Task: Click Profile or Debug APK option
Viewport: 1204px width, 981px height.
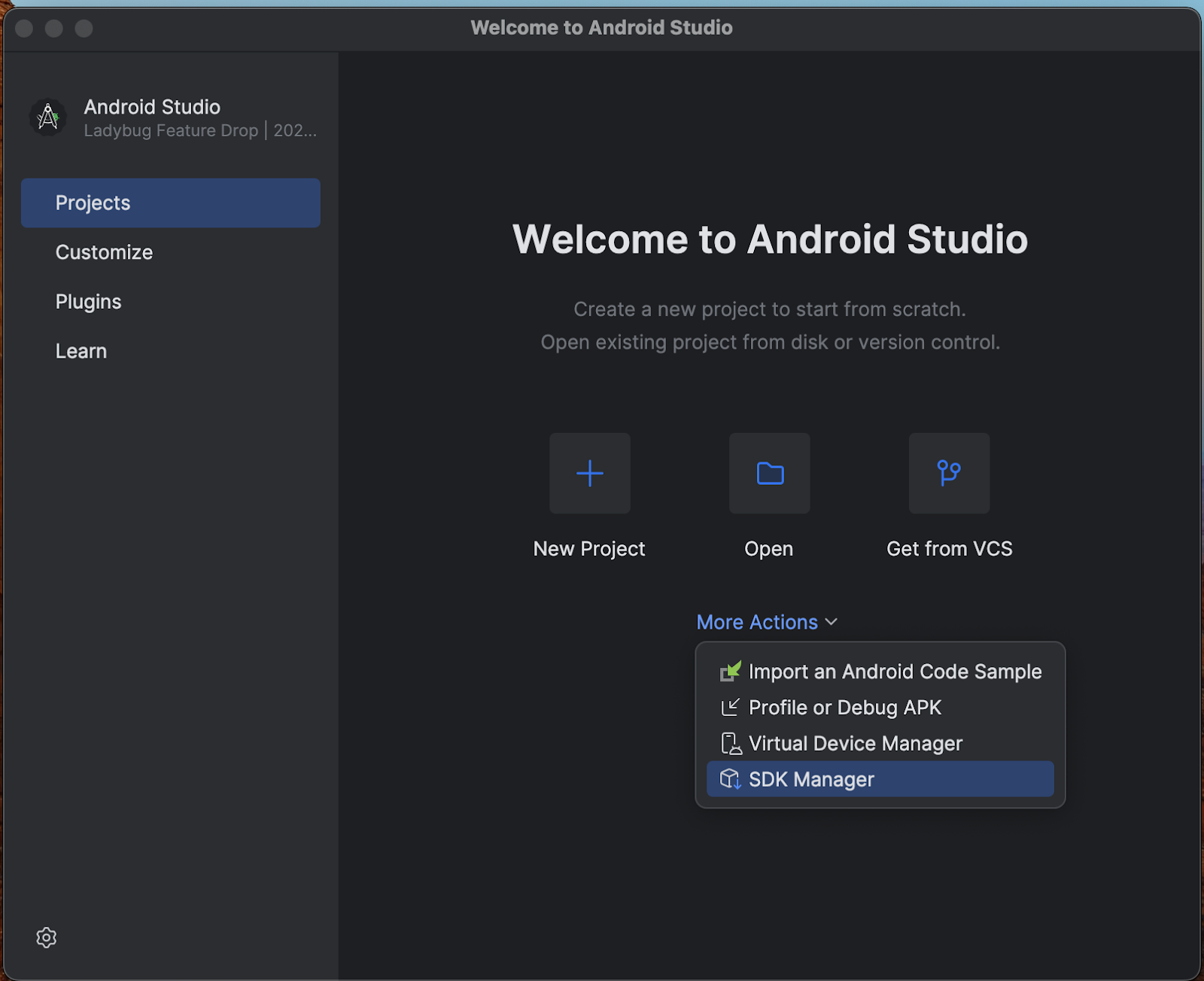Action: (x=844, y=707)
